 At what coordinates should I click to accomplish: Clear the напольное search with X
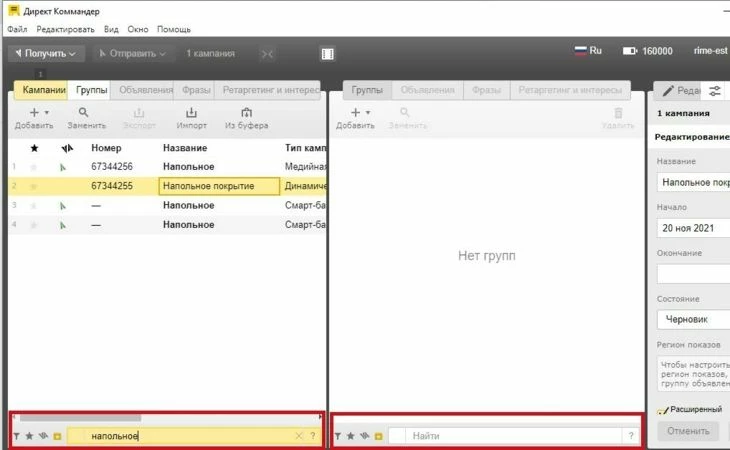pyautogui.click(x=299, y=436)
